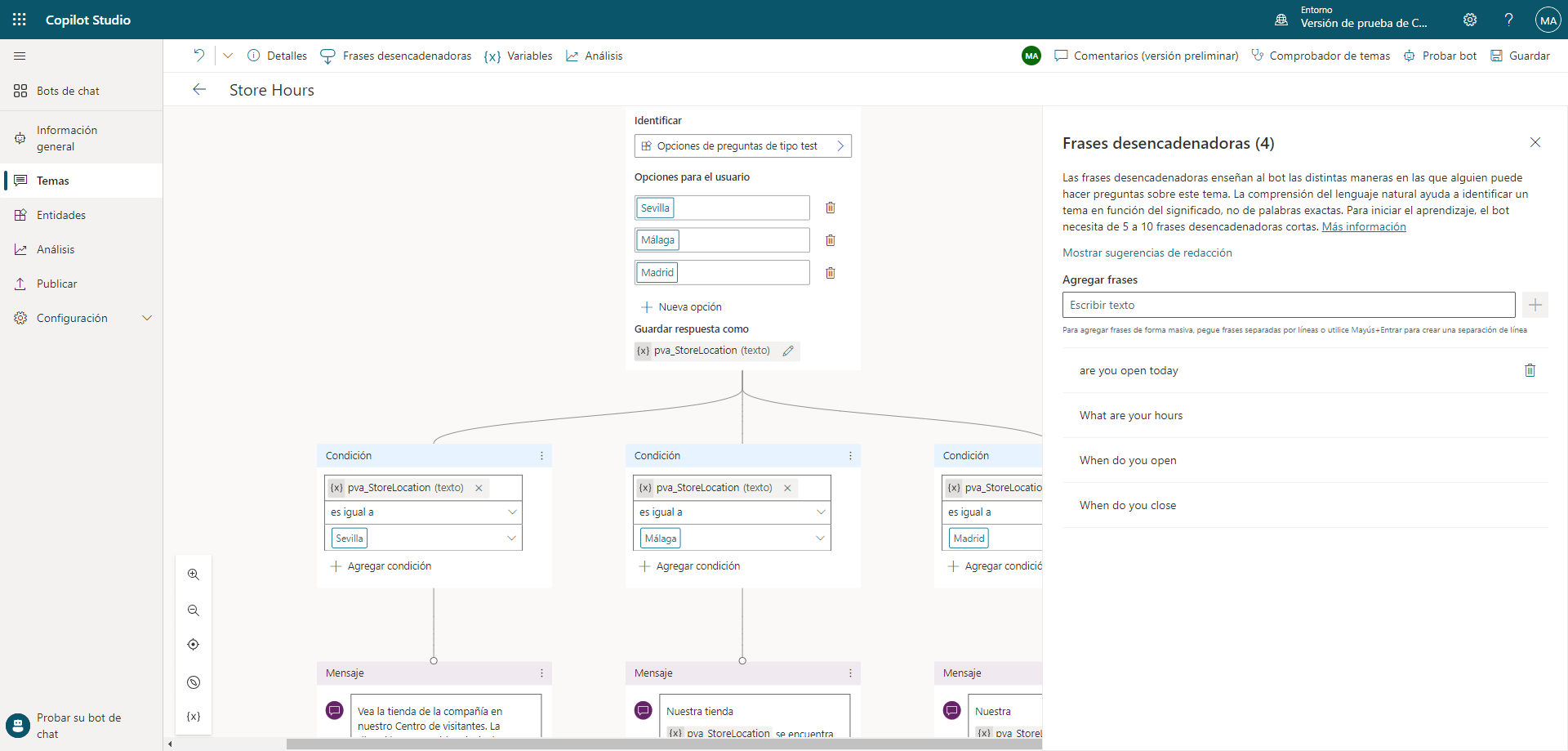Click Probar bot in toolbar
This screenshot has height=751, width=1568.
[1440, 56]
